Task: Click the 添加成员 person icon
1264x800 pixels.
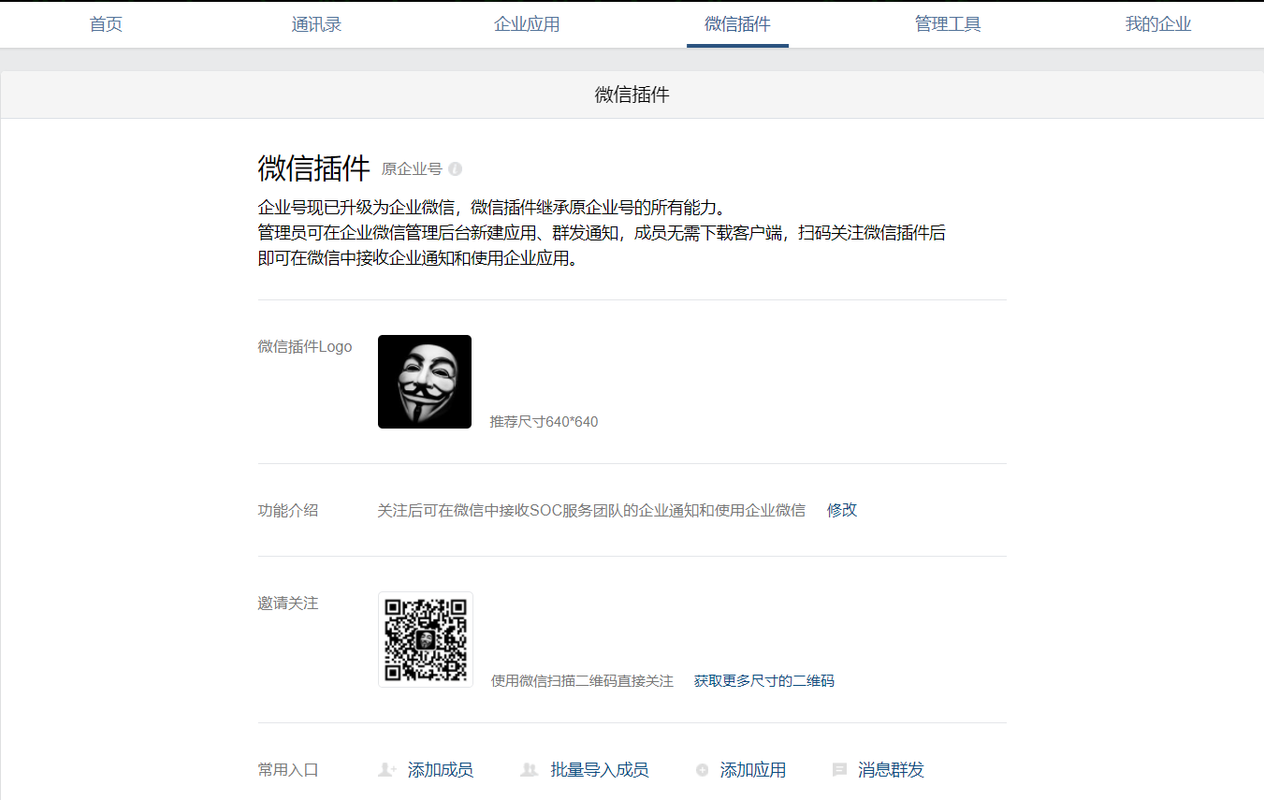Action: pyautogui.click(x=387, y=770)
